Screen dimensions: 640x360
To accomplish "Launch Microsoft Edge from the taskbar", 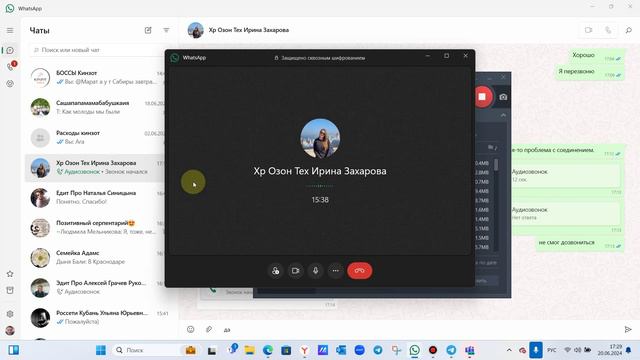I will click(x=268, y=350).
